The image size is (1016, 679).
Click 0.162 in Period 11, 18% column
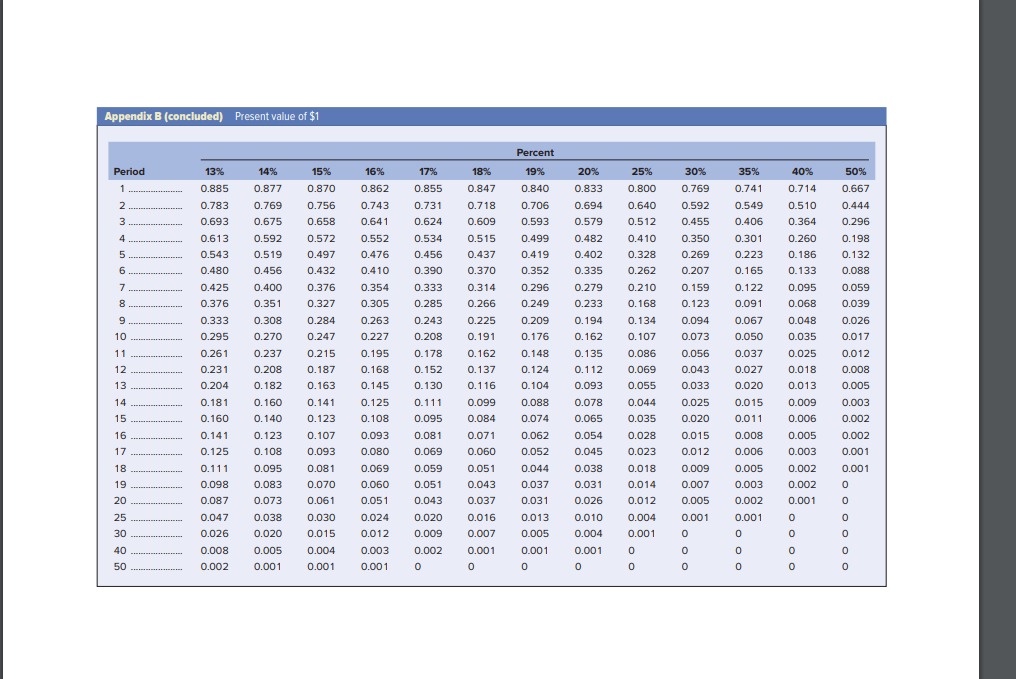481,354
